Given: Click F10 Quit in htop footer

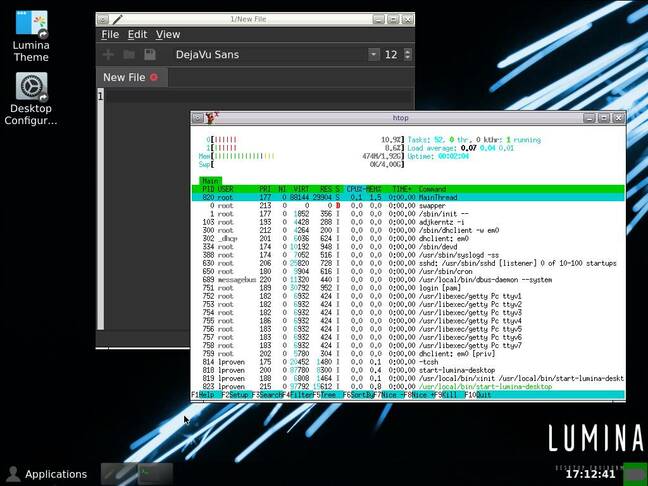Looking at the screenshot, I should point(478,395).
